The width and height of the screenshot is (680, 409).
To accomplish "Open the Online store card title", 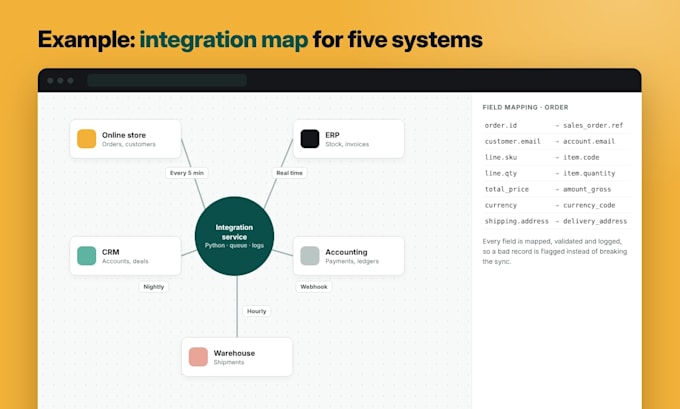I will (x=124, y=135).
